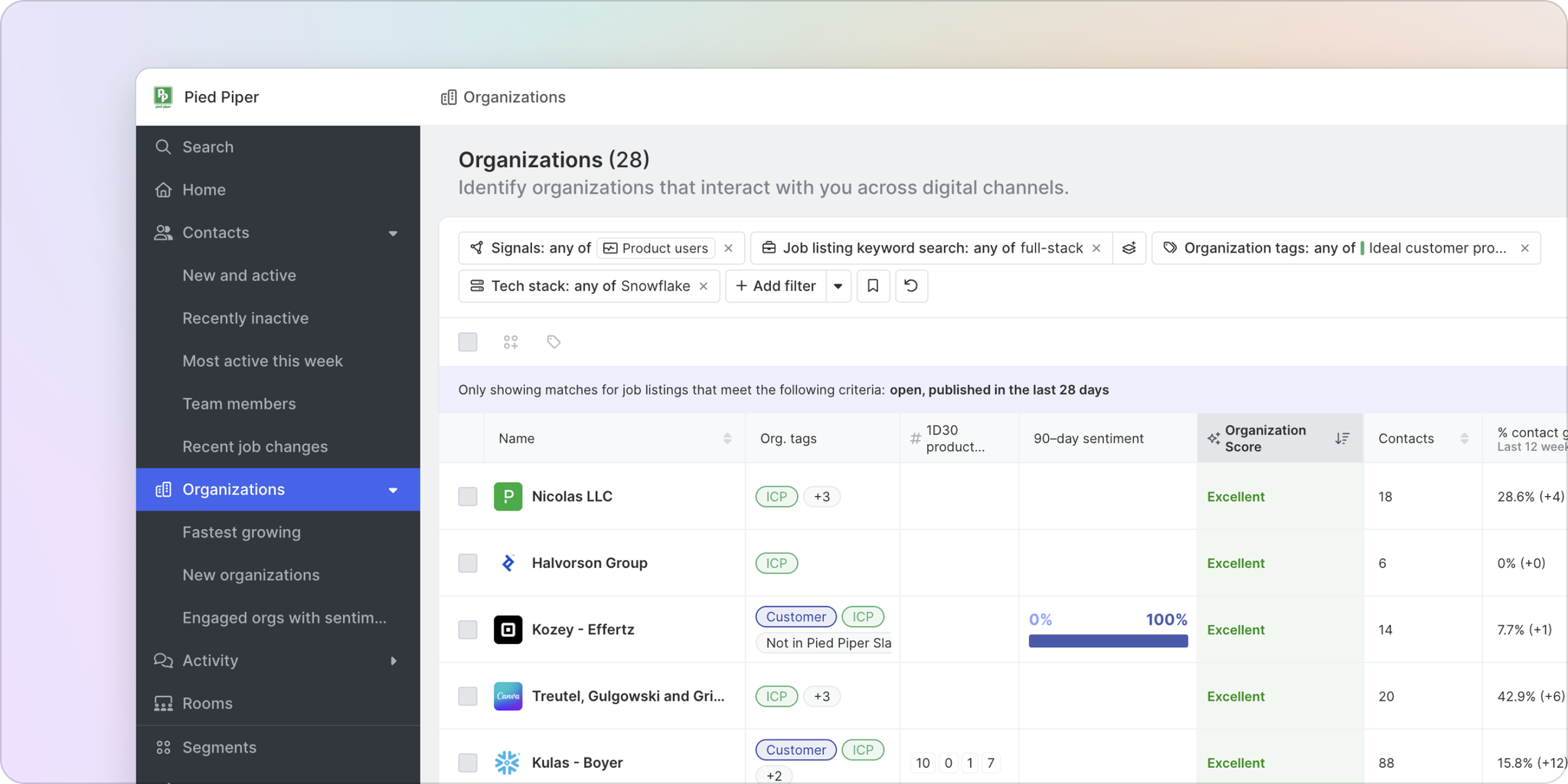Screen dimensions: 1568x784
Task: Open Recently inactive contacts
Action: pos(245,318)
